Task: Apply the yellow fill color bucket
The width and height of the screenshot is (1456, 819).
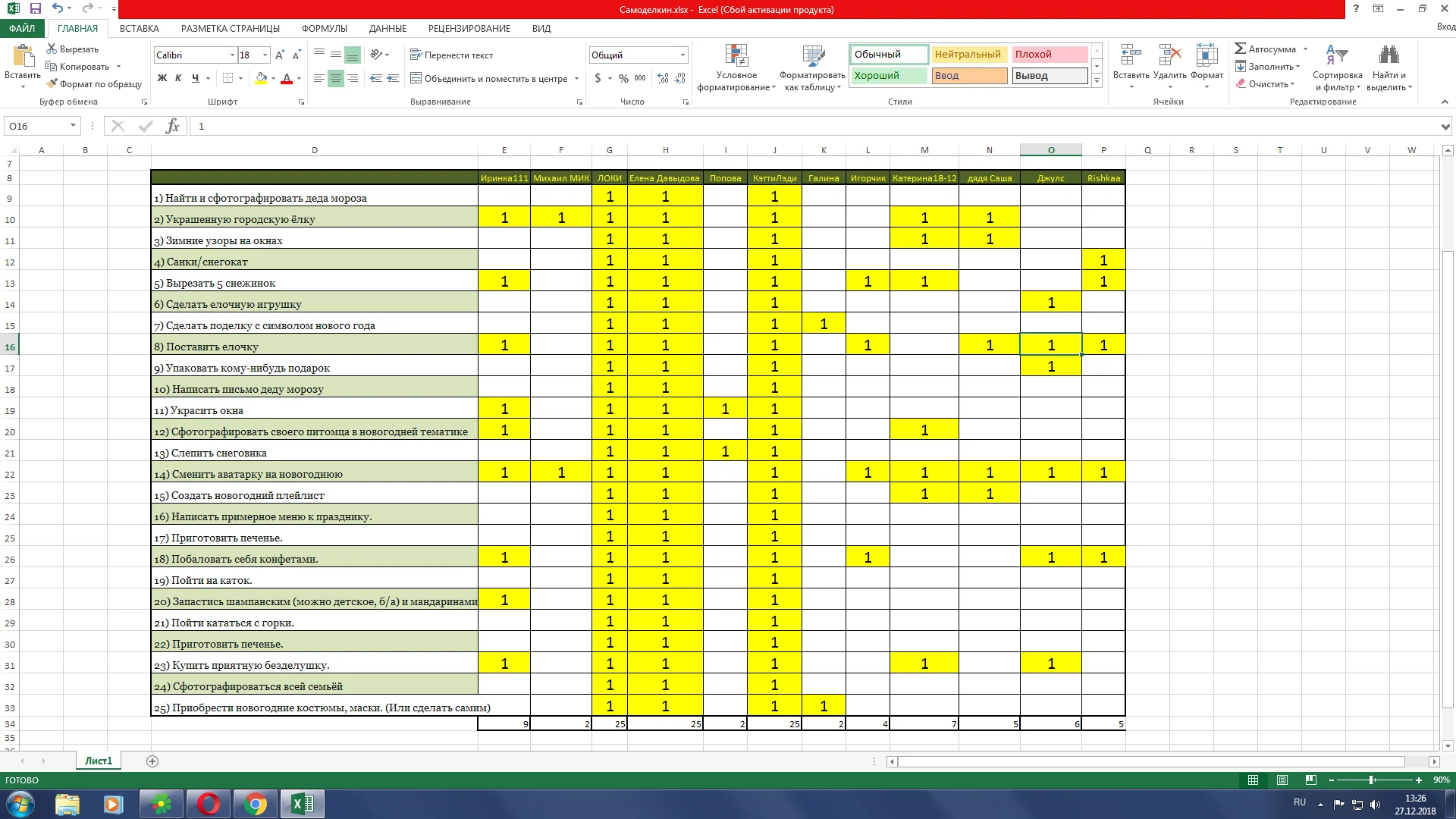Action: click(x=261, y=78)
